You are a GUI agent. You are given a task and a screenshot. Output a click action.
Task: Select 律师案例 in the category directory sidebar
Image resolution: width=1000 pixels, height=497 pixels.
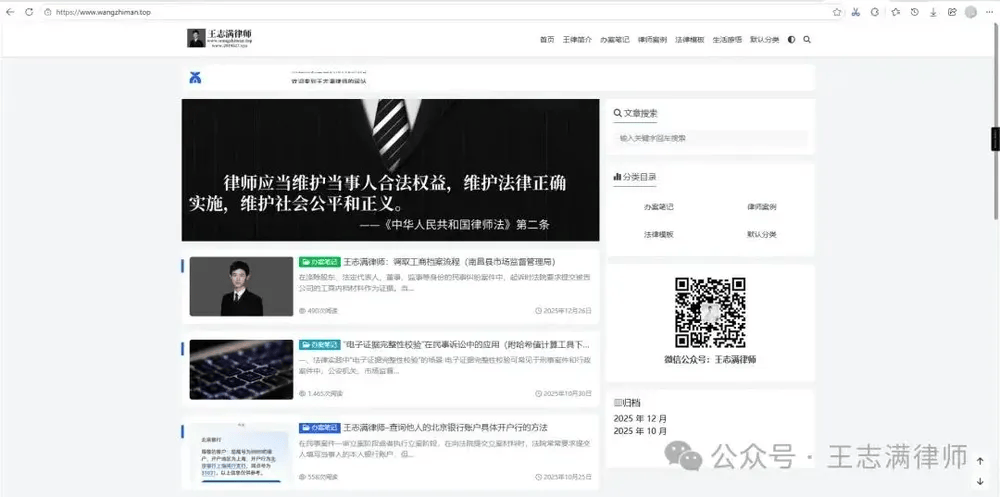pos(761,207)
